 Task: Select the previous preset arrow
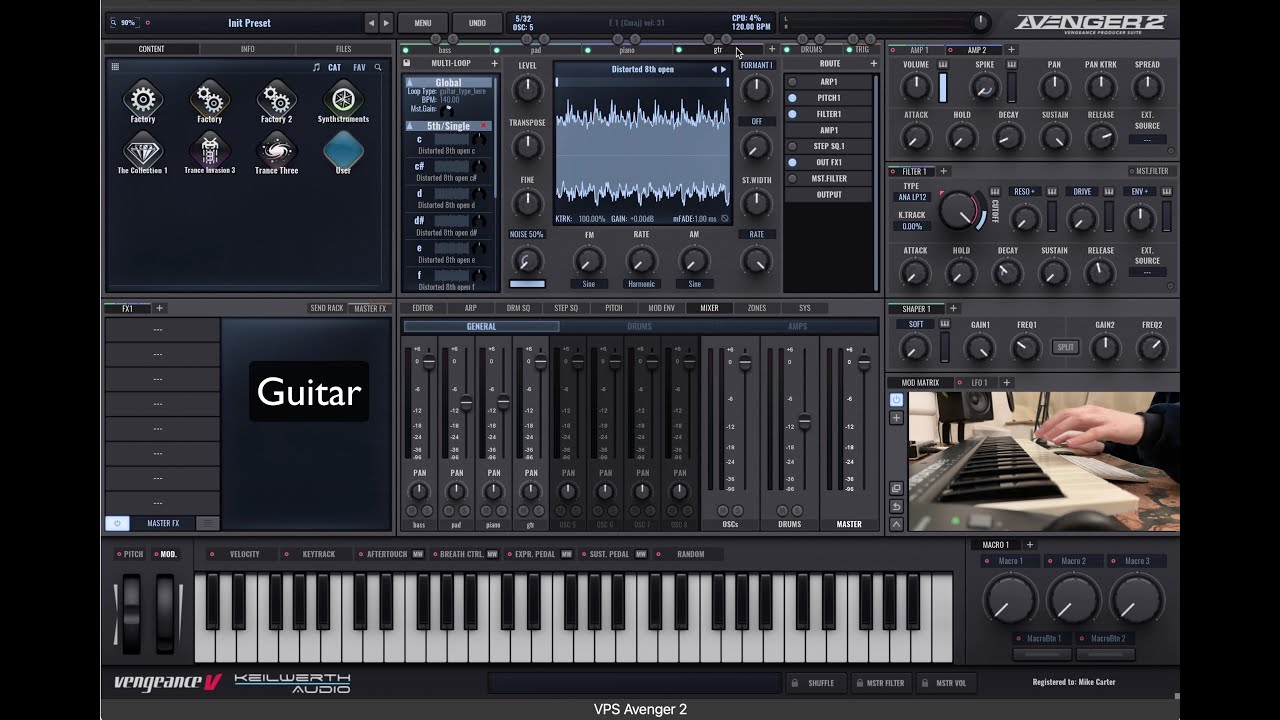371,22
